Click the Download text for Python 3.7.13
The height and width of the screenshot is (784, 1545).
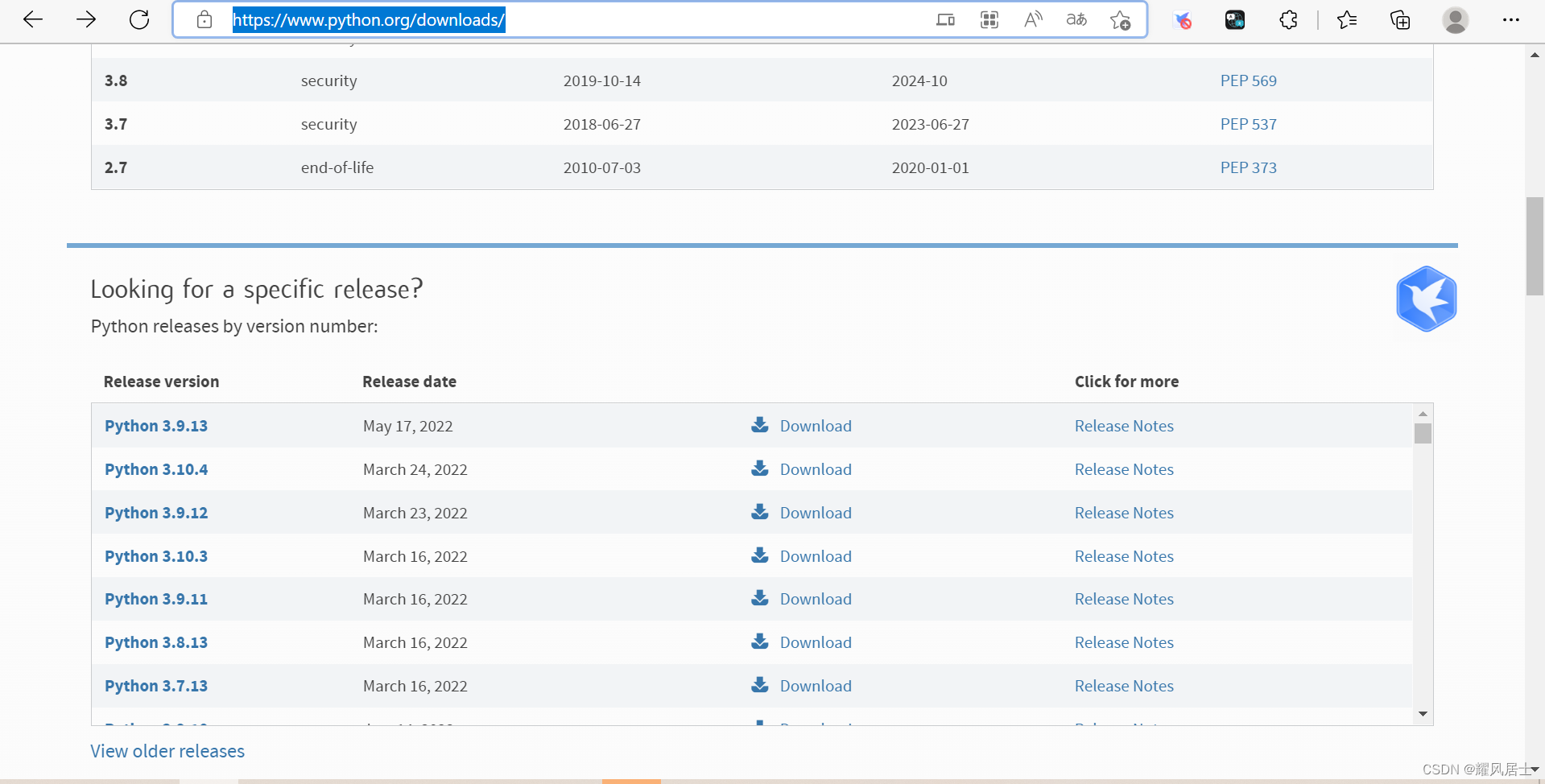(x=816, y=686)
